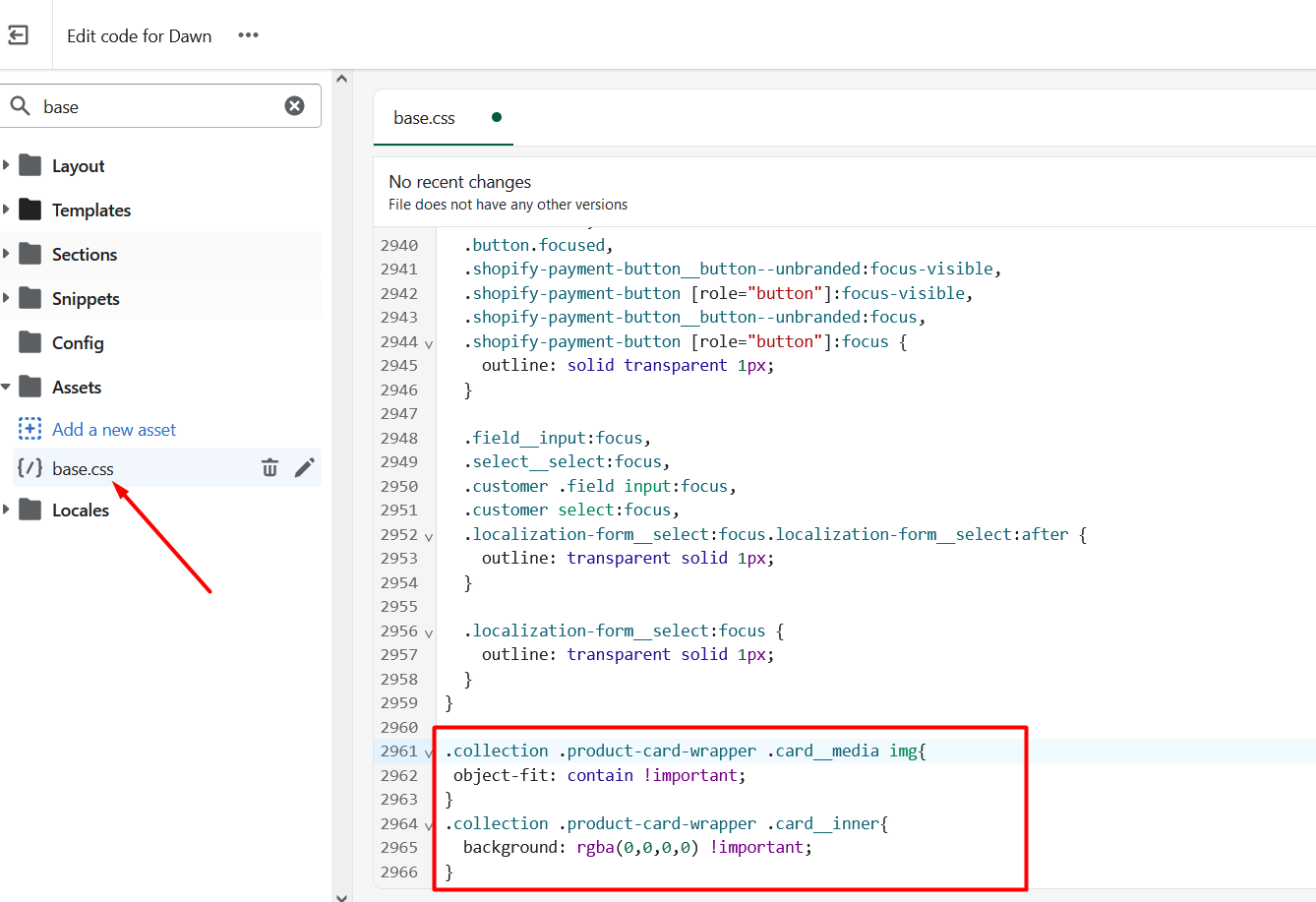The width and height of the screenshot is (1316, 902).
Task: Fold the code block at line 2964
Action: click(429, 825)
